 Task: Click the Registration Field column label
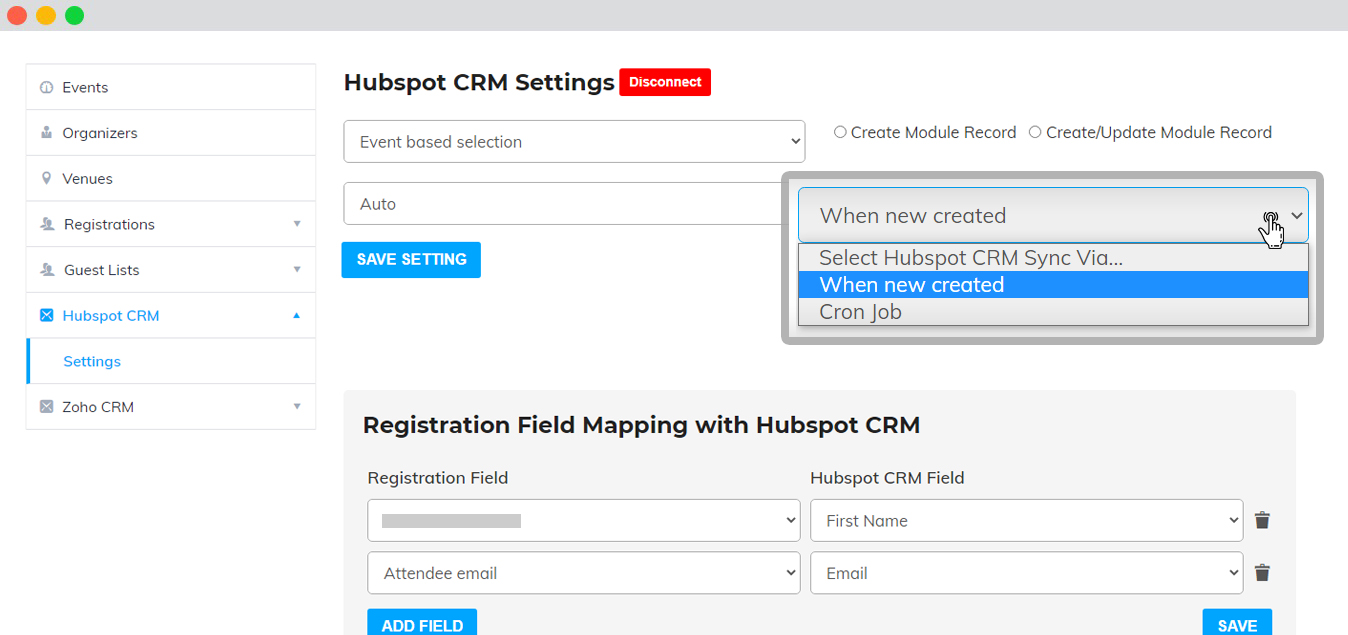pyautogui.click(x=438, y=478)
